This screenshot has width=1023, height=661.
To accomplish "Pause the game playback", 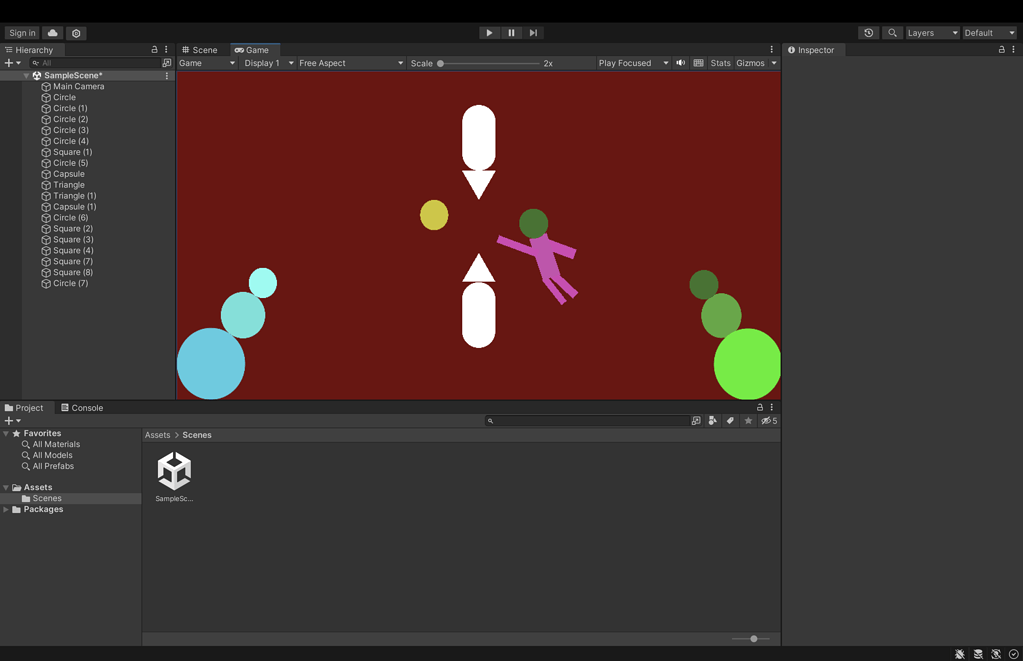I will (x=511, y=32).
